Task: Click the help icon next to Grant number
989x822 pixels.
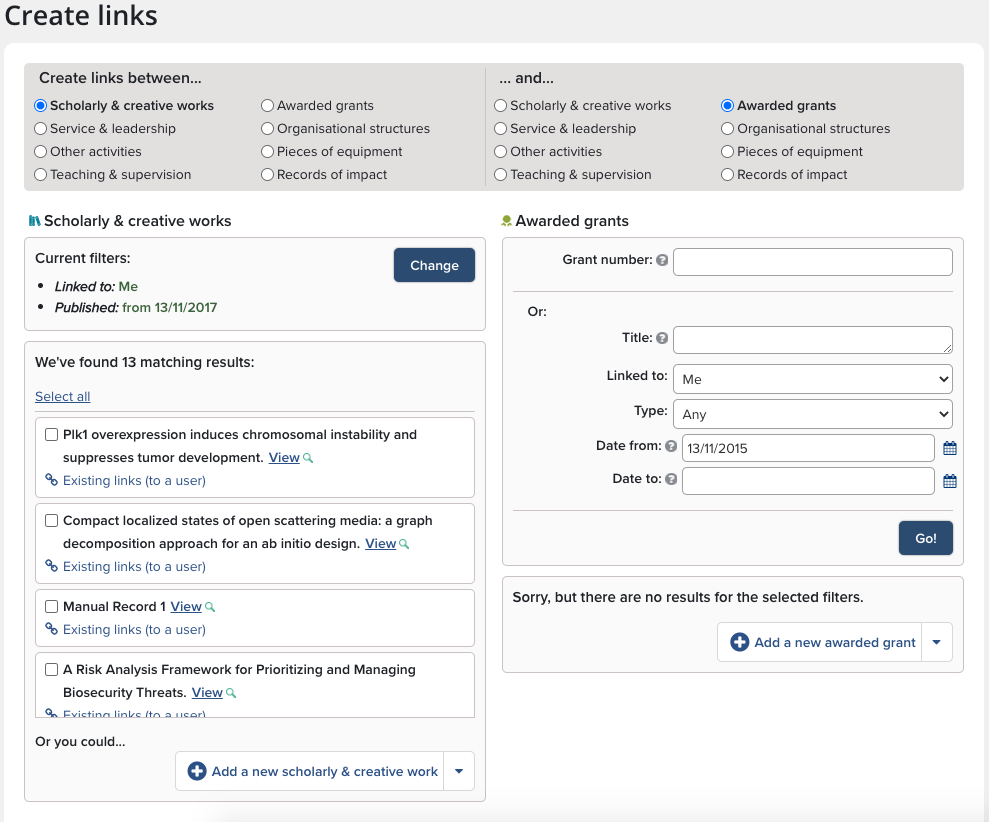Action: 661,260
